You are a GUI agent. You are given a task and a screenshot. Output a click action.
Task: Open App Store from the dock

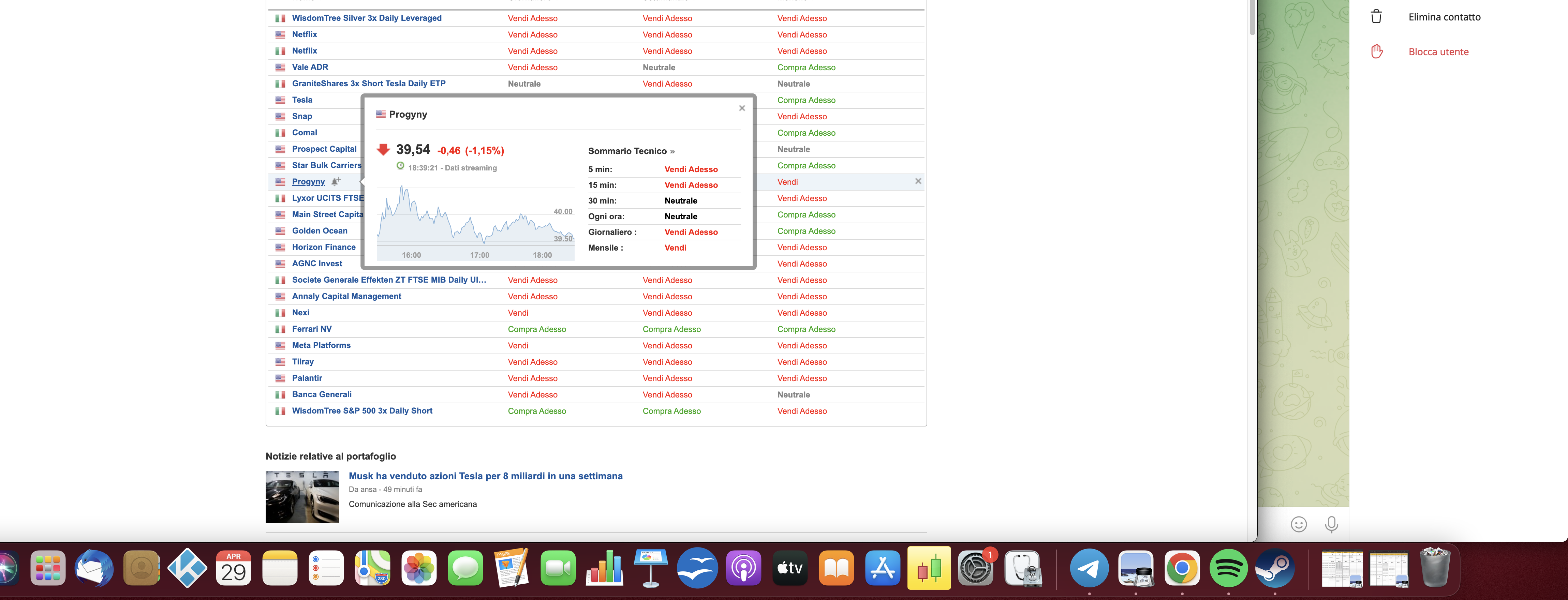coord(883,568)
